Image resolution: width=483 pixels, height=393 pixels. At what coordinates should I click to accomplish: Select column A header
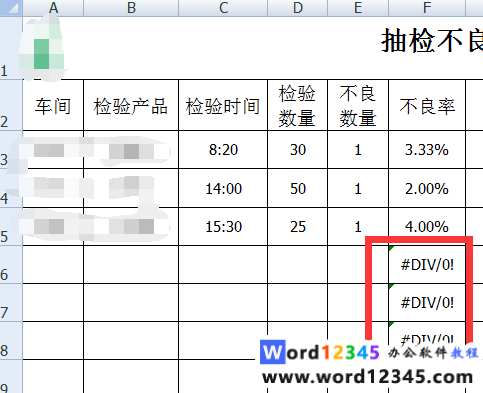[53, 8]
